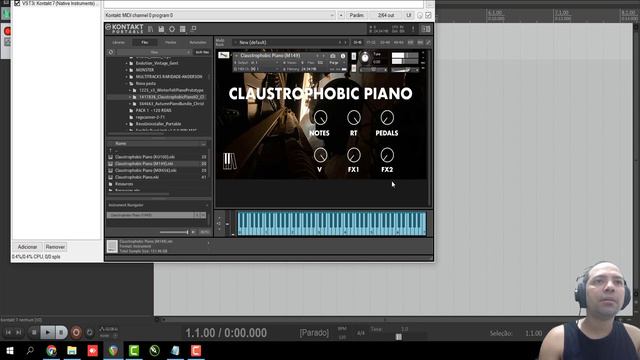640x360 pixels.
Task: Click the REAPER stop button
Action: coord(34,333)
